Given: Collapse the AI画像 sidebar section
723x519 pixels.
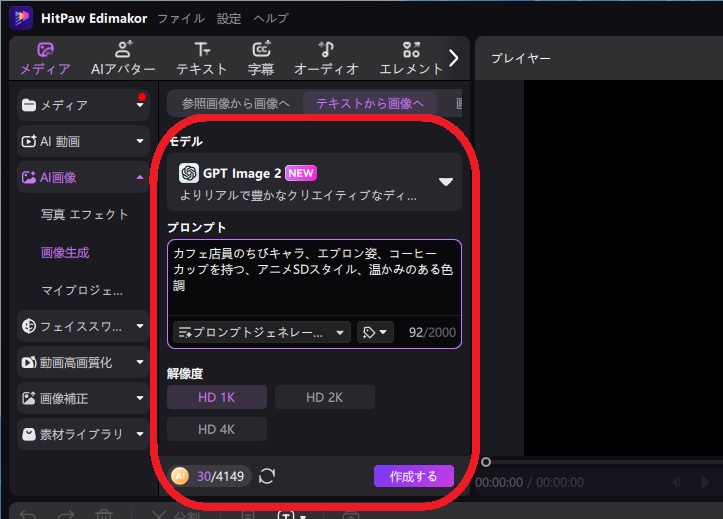Looking at the screenshot, I should pos(83,177).
